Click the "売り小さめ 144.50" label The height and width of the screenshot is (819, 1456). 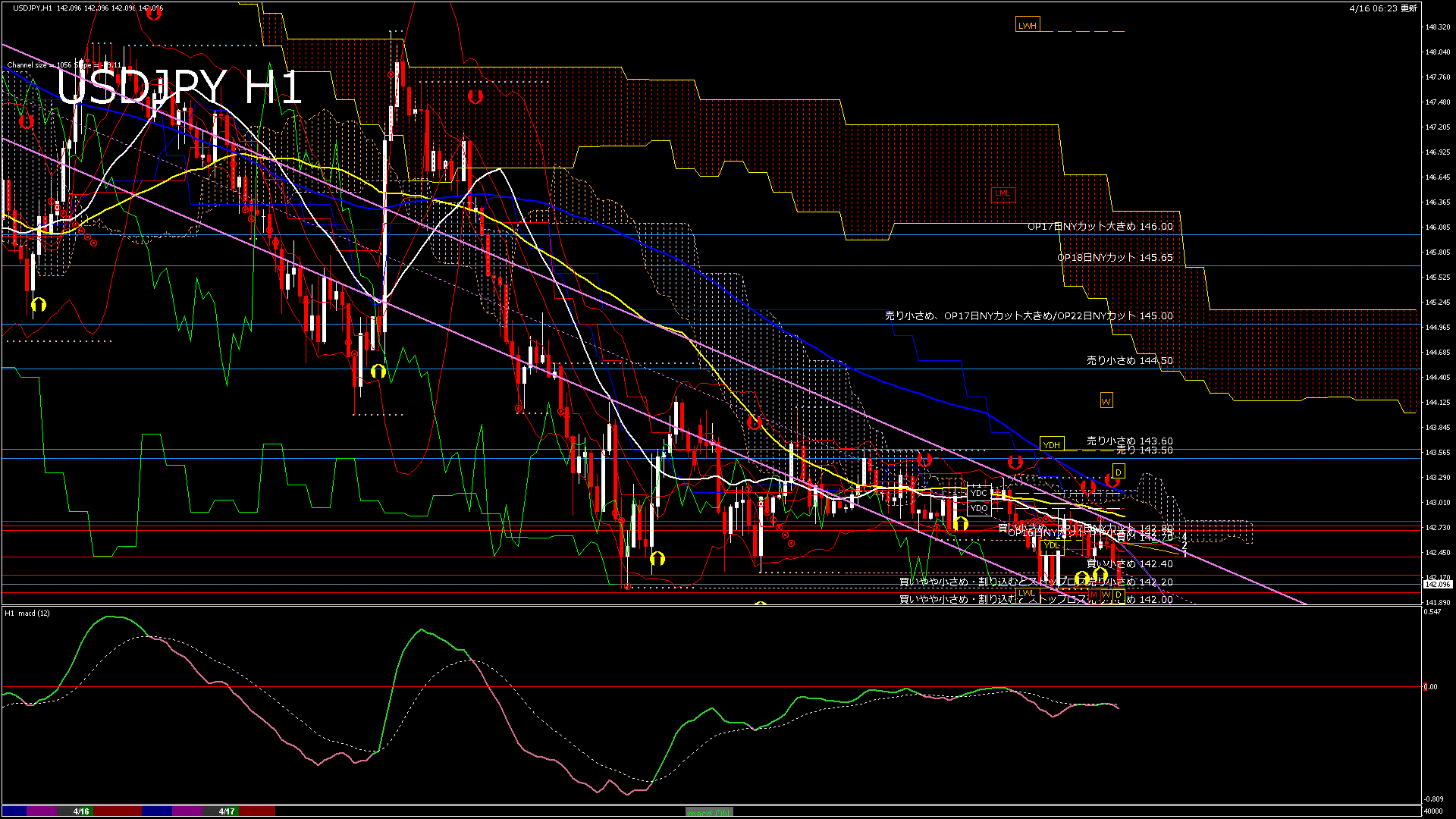[1130, 361]
